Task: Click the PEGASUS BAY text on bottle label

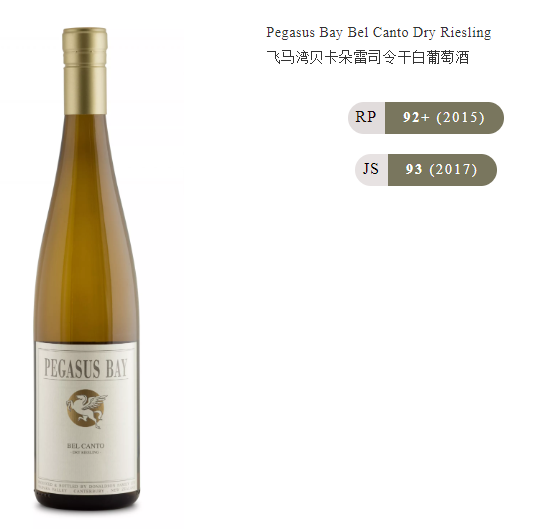Action: [86, 368]
